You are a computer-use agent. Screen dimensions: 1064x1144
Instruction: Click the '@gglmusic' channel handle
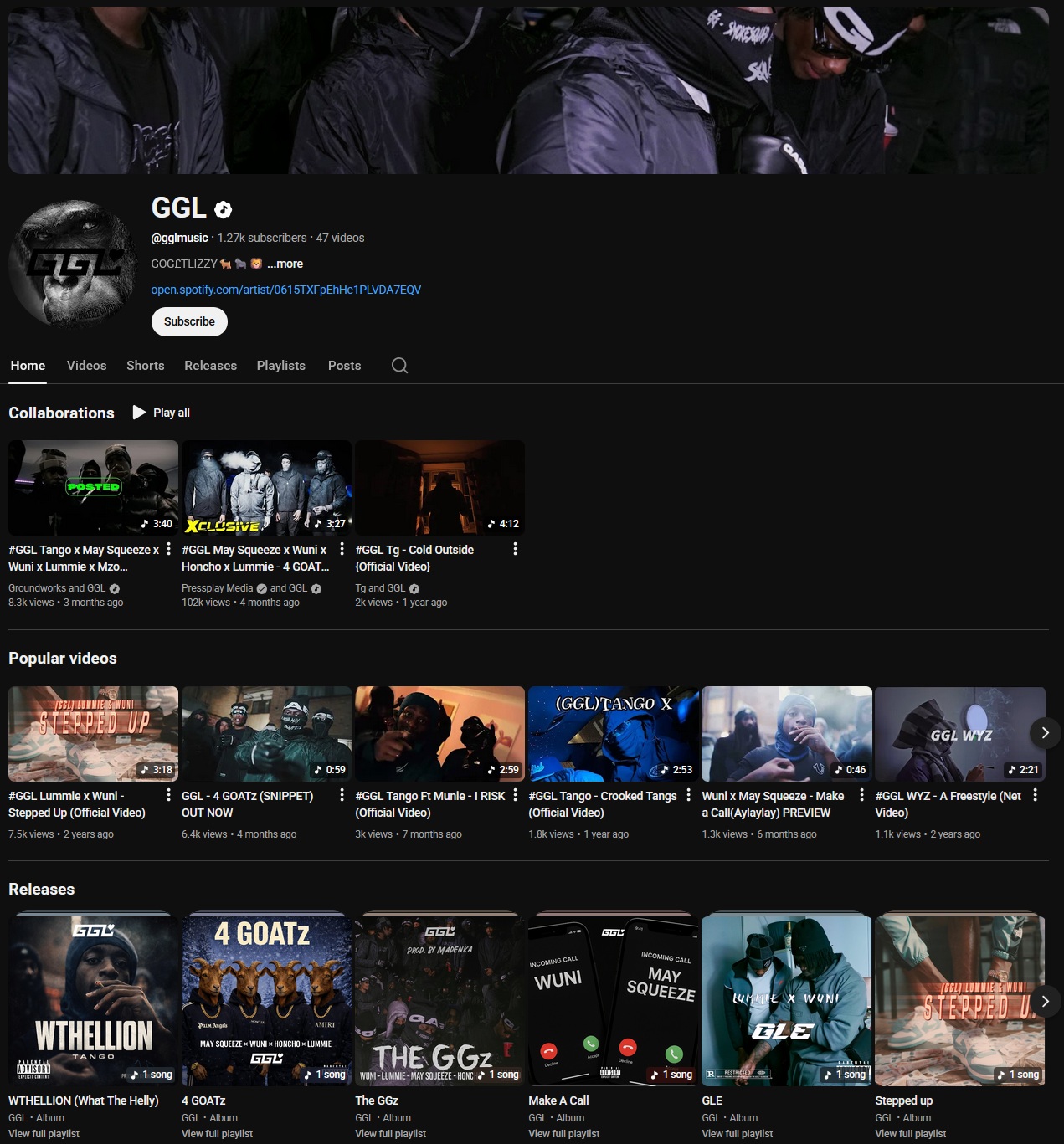[179, 238]
